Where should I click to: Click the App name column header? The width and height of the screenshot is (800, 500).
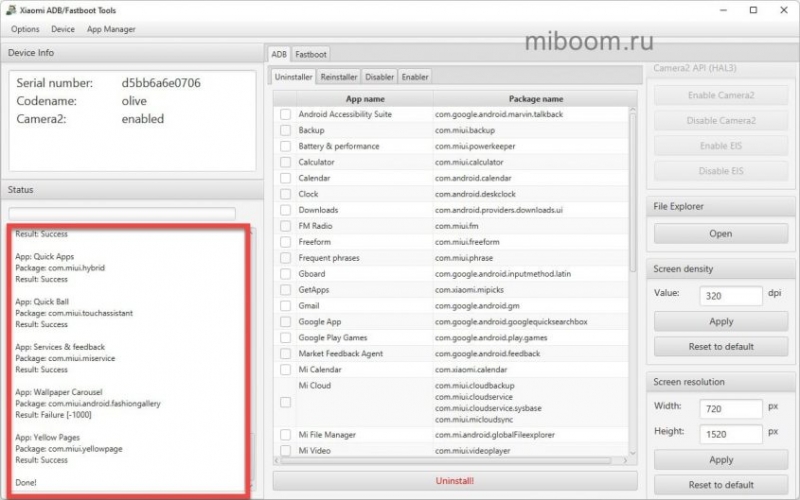tap(365, 99)
